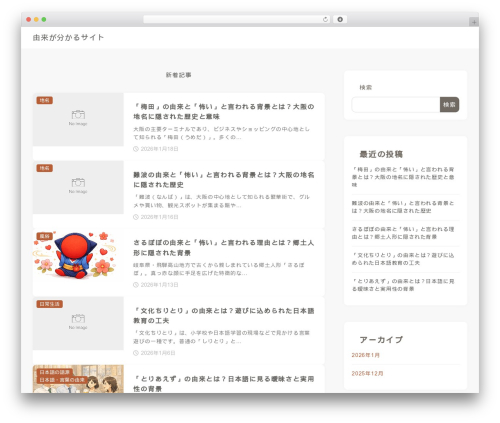Click the さるぼぼ article excerpt text
This screenshot has height=423, width=500.
[219, 269]
